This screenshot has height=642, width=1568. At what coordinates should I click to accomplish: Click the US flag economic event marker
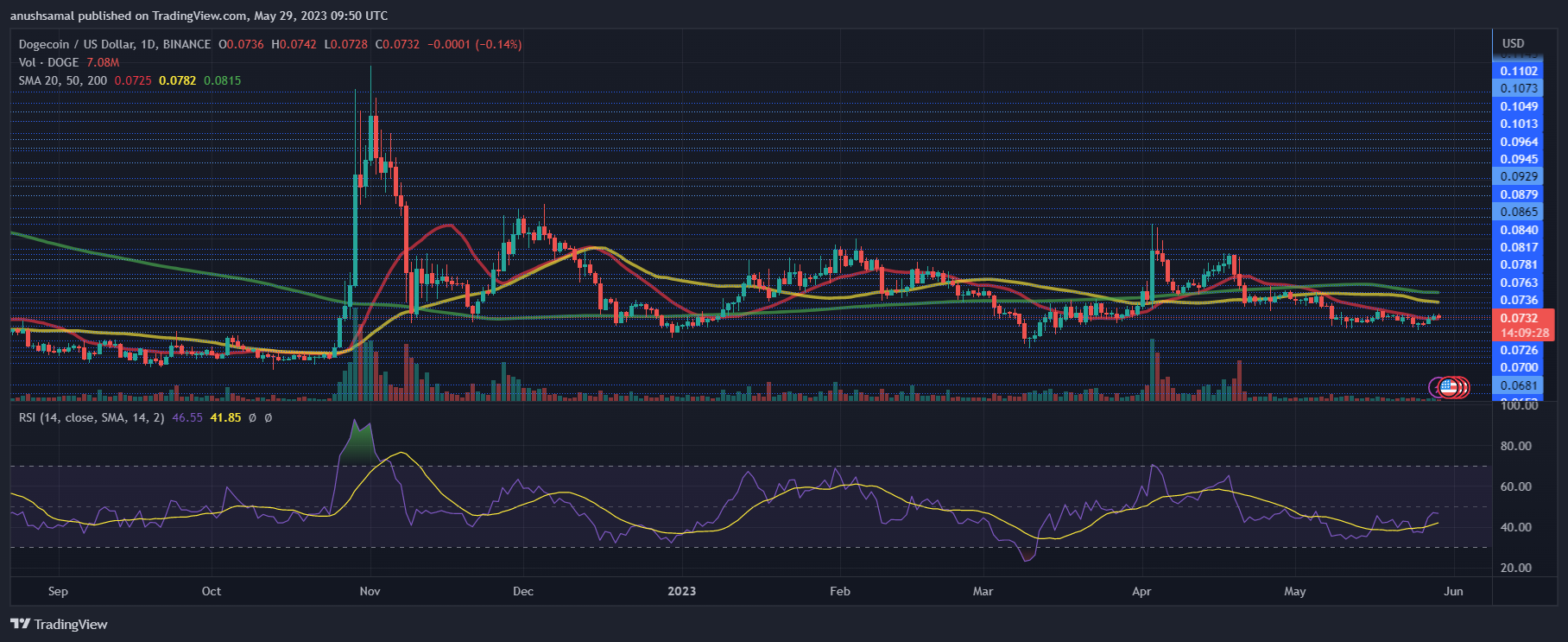[x=1448, y=387]
